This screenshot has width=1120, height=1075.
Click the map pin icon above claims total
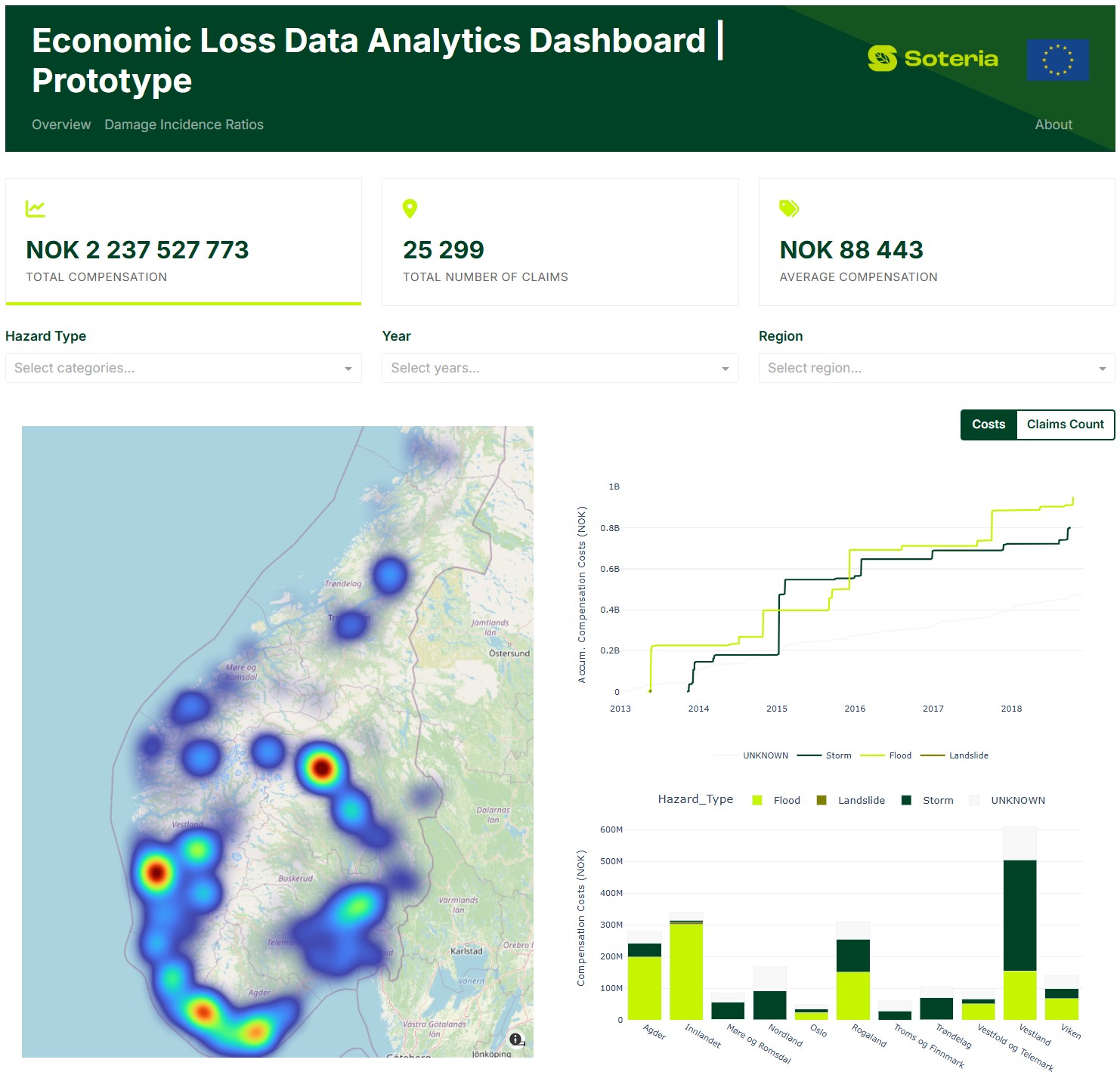[x=410, y=209]
